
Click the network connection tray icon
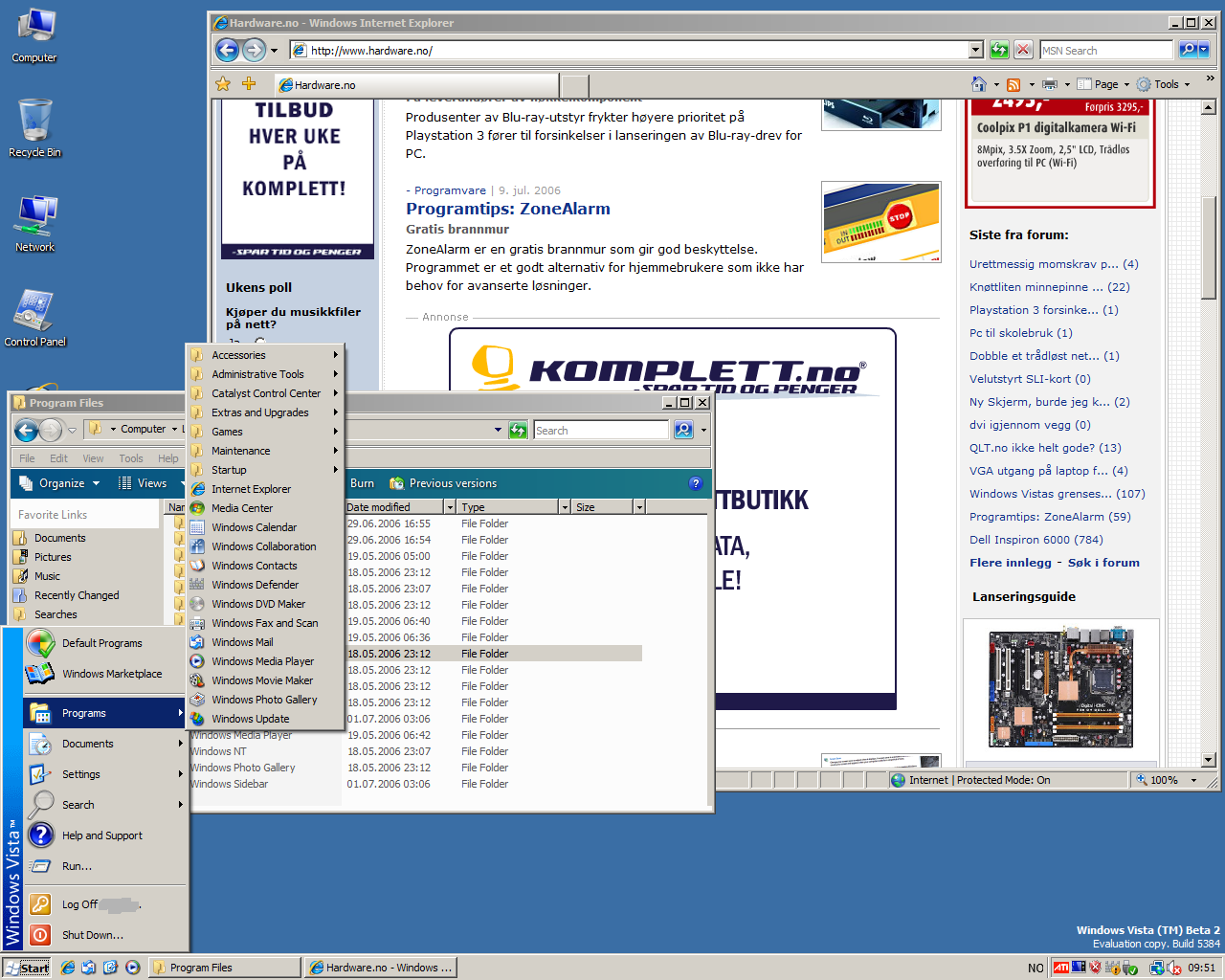1156,968
